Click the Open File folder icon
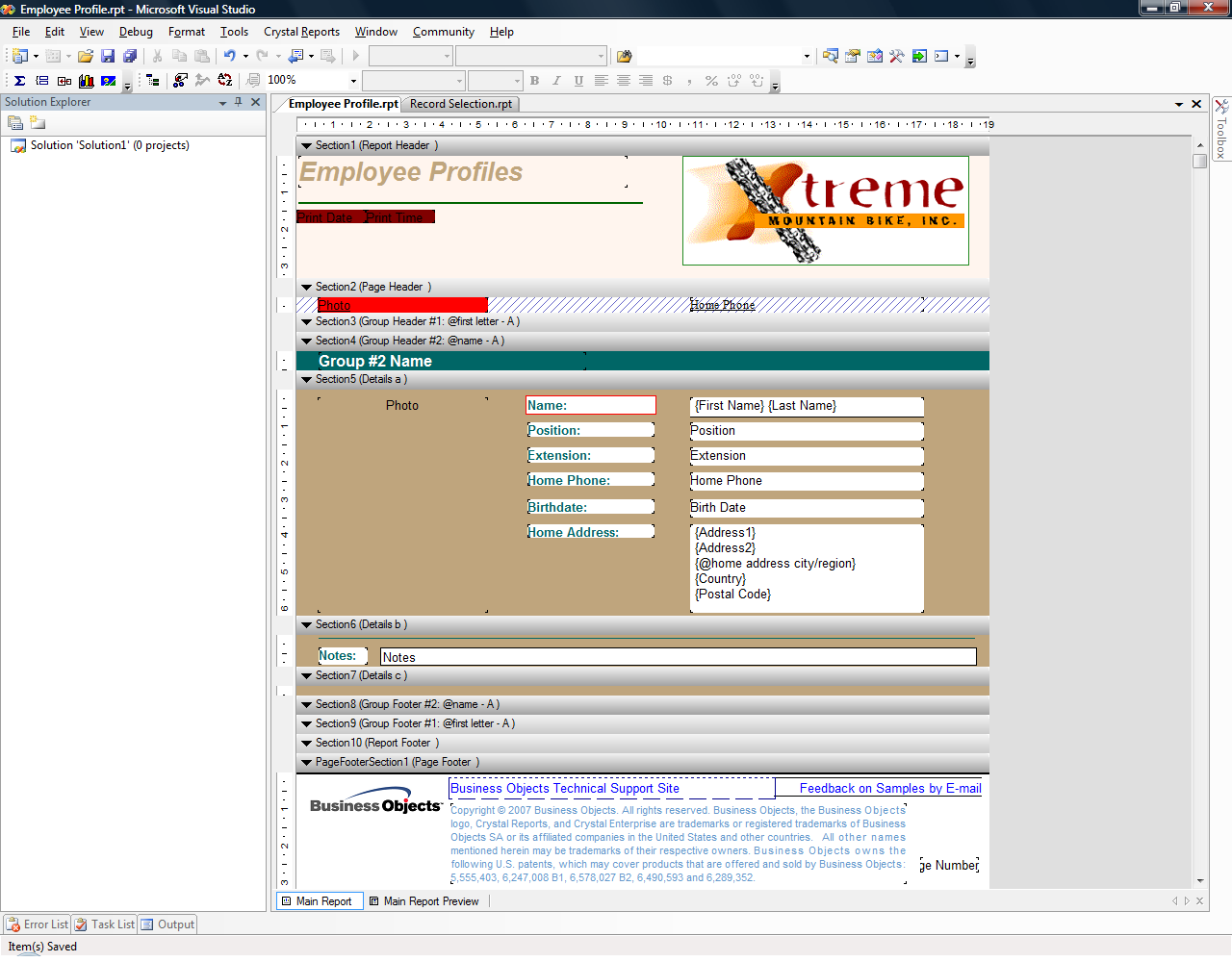The width and height of the screenshot is (1232, 962). click(86, 56)
